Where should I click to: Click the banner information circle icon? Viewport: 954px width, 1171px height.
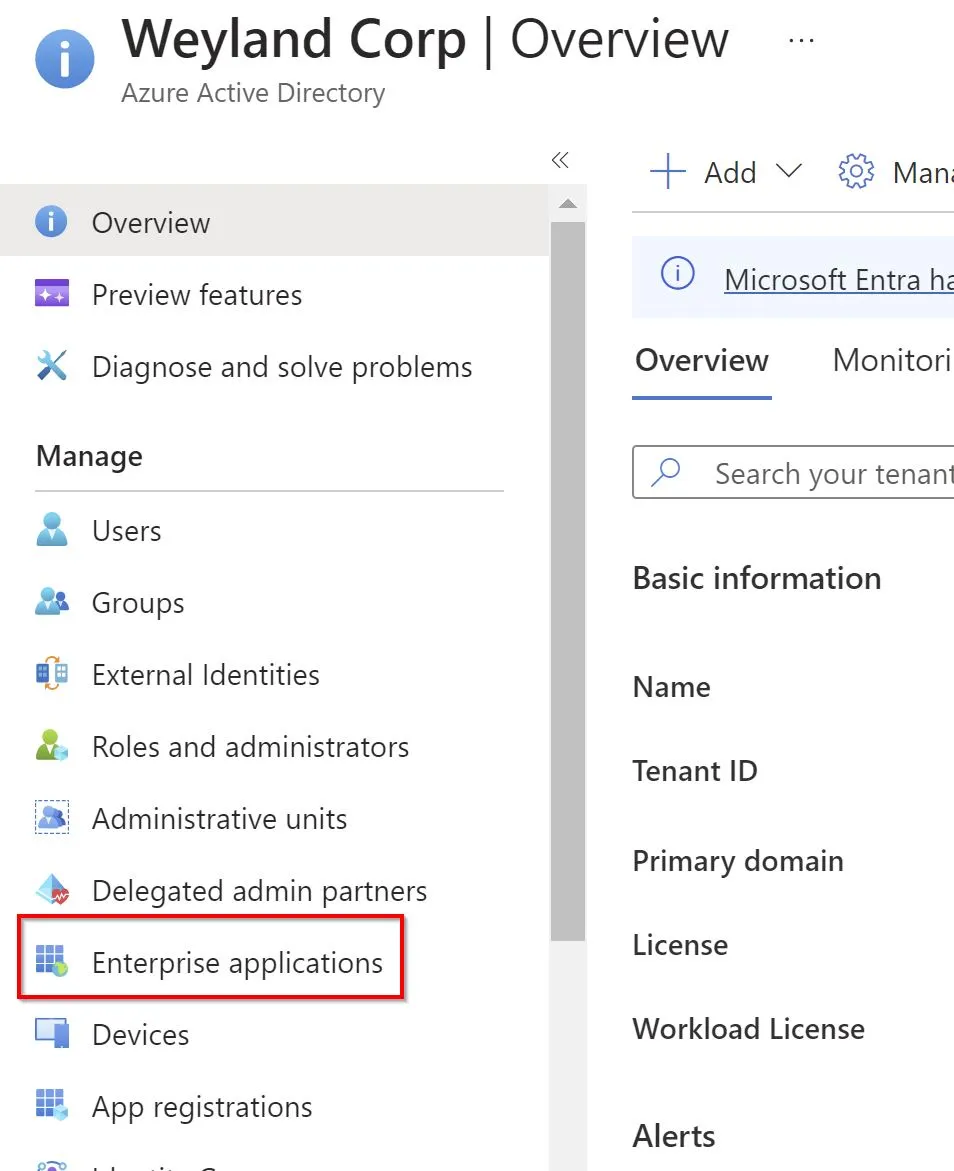[678, 273]
